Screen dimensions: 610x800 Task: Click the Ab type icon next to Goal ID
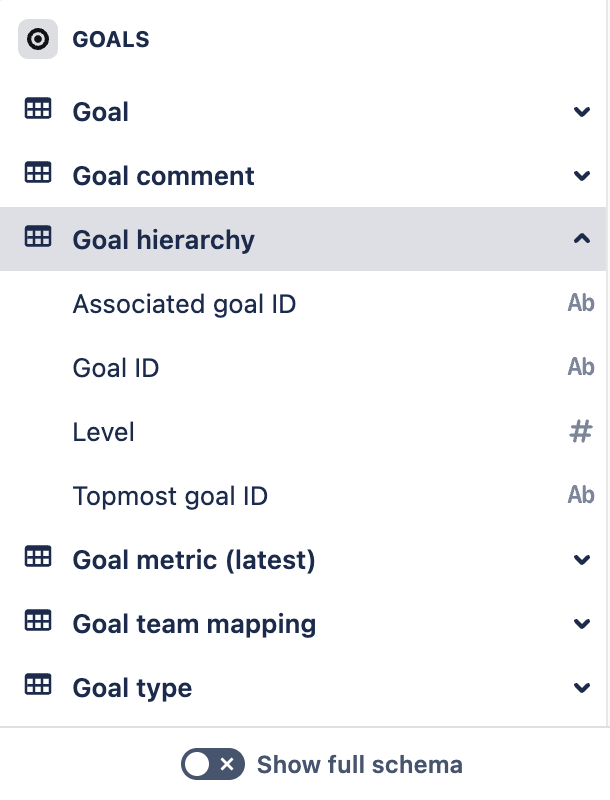coord(581,367)
